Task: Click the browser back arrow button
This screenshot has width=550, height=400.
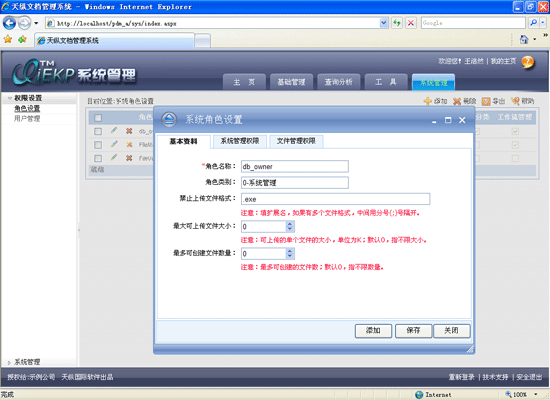Action: (x=9, y=24)
